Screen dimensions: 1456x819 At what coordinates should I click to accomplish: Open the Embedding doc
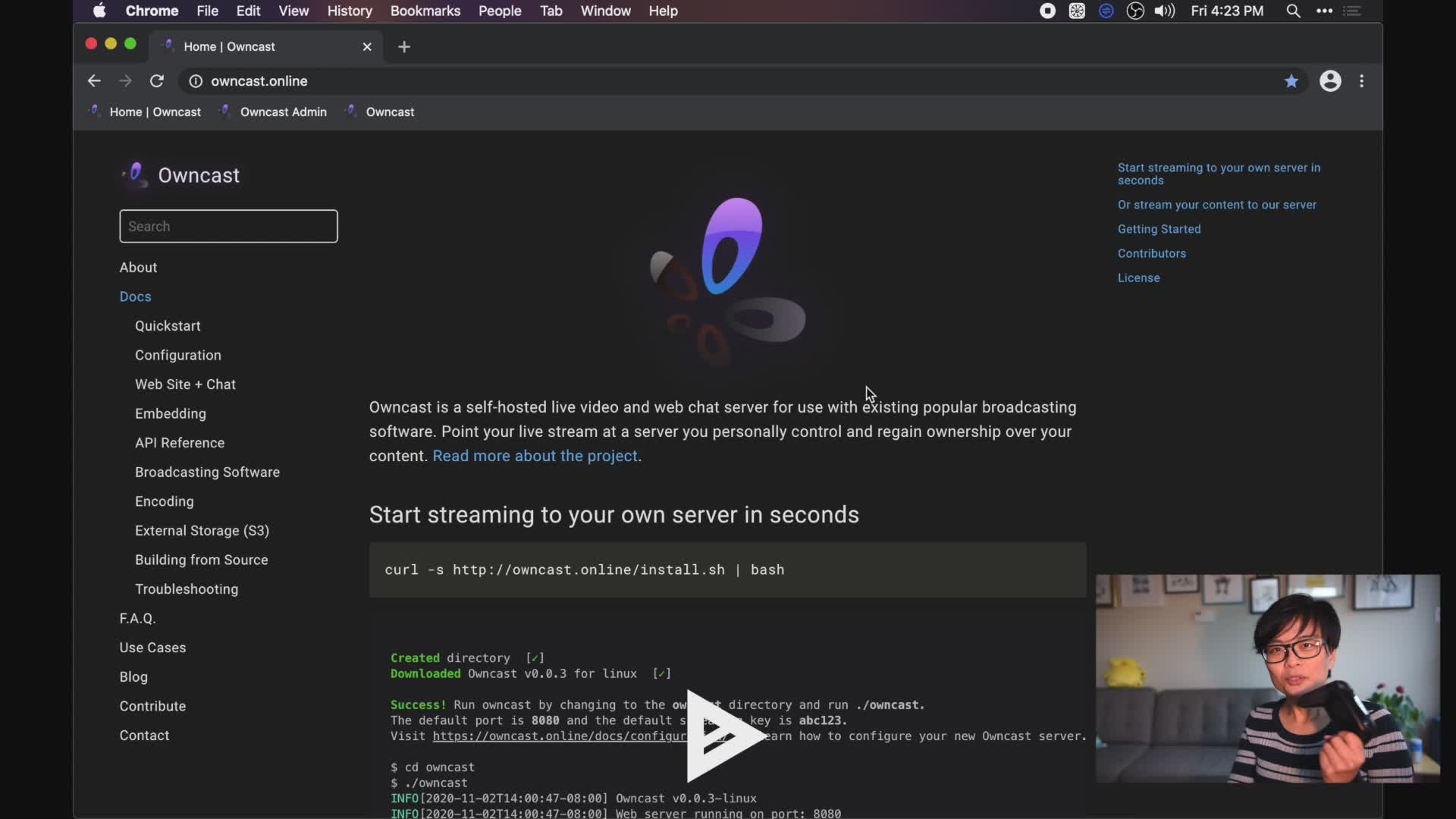point(171,414)
